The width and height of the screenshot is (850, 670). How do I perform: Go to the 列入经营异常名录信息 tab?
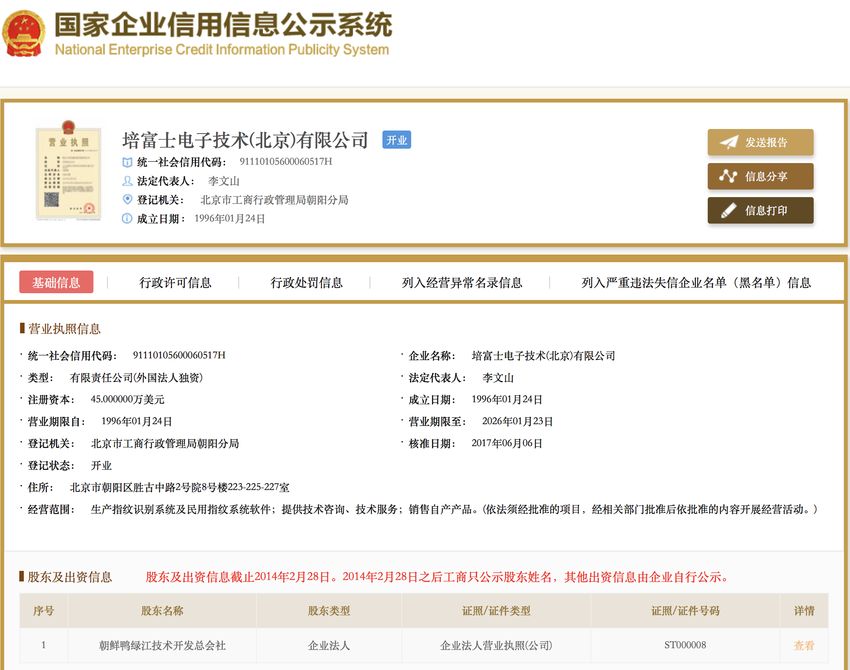462,282
